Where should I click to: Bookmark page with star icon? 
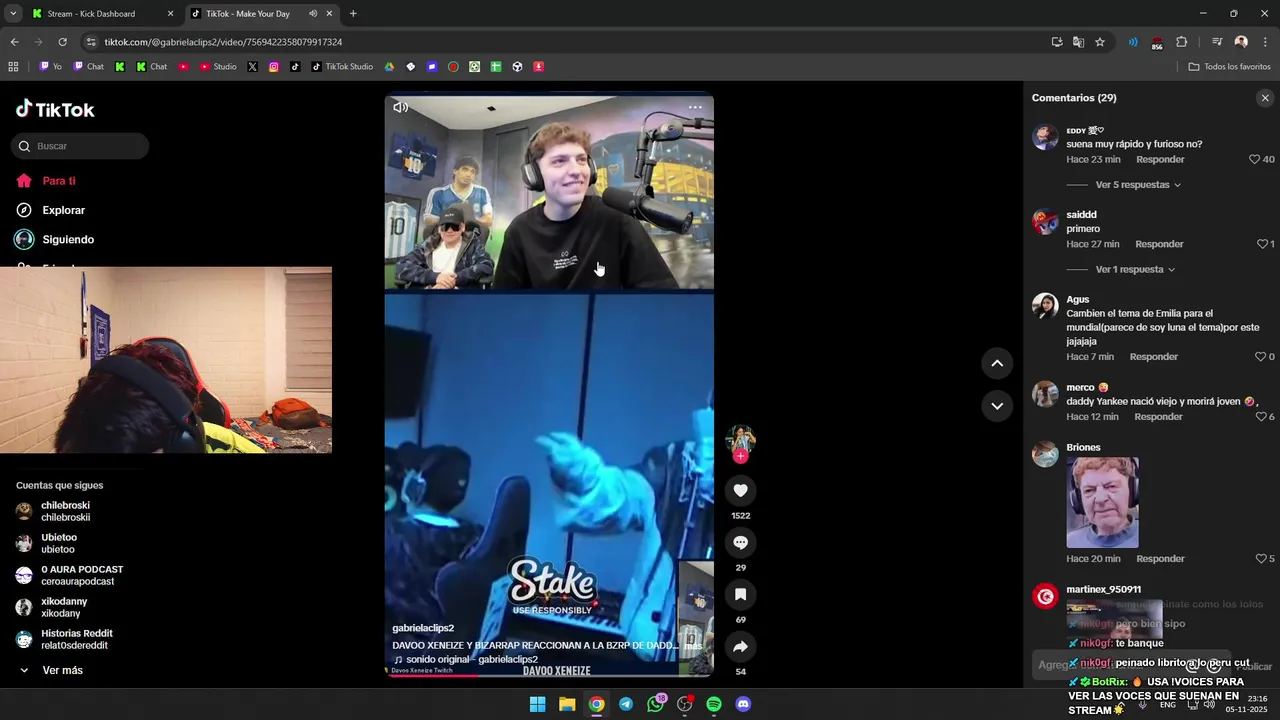(x=1100, y=42)
